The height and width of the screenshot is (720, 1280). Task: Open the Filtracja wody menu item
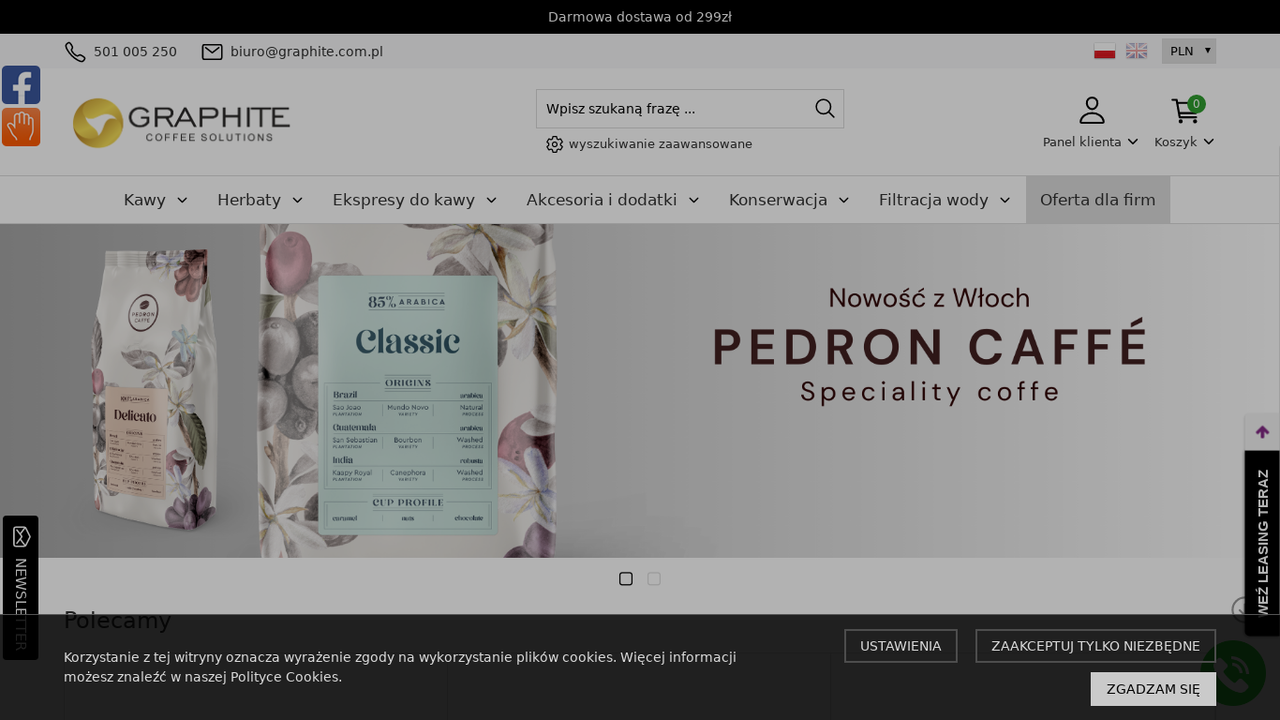(944, 200)
